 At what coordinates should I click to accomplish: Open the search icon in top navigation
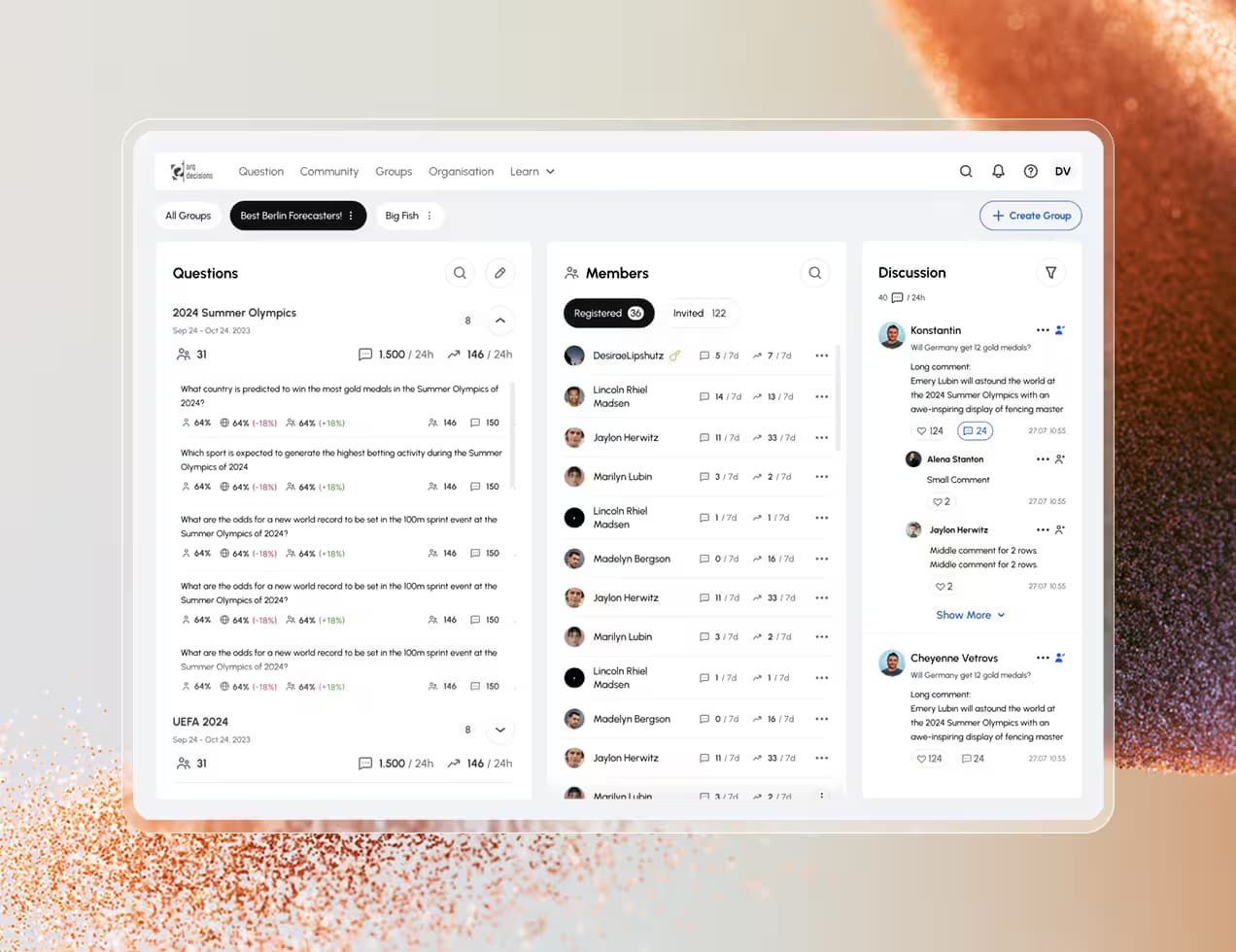pyautogui.click(x=966, y=171)
